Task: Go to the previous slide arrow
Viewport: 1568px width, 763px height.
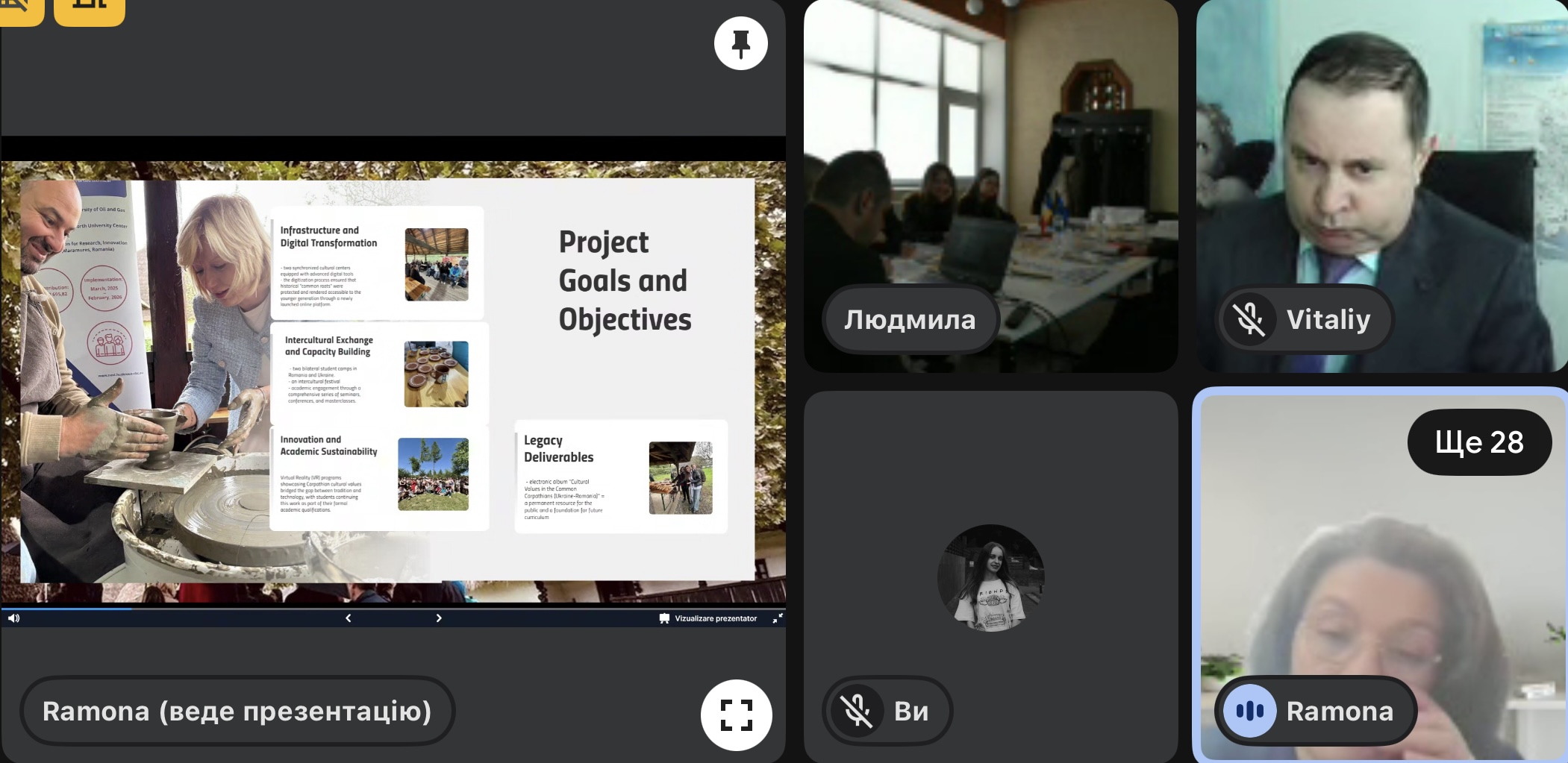Action: click(x=348, y=618)
